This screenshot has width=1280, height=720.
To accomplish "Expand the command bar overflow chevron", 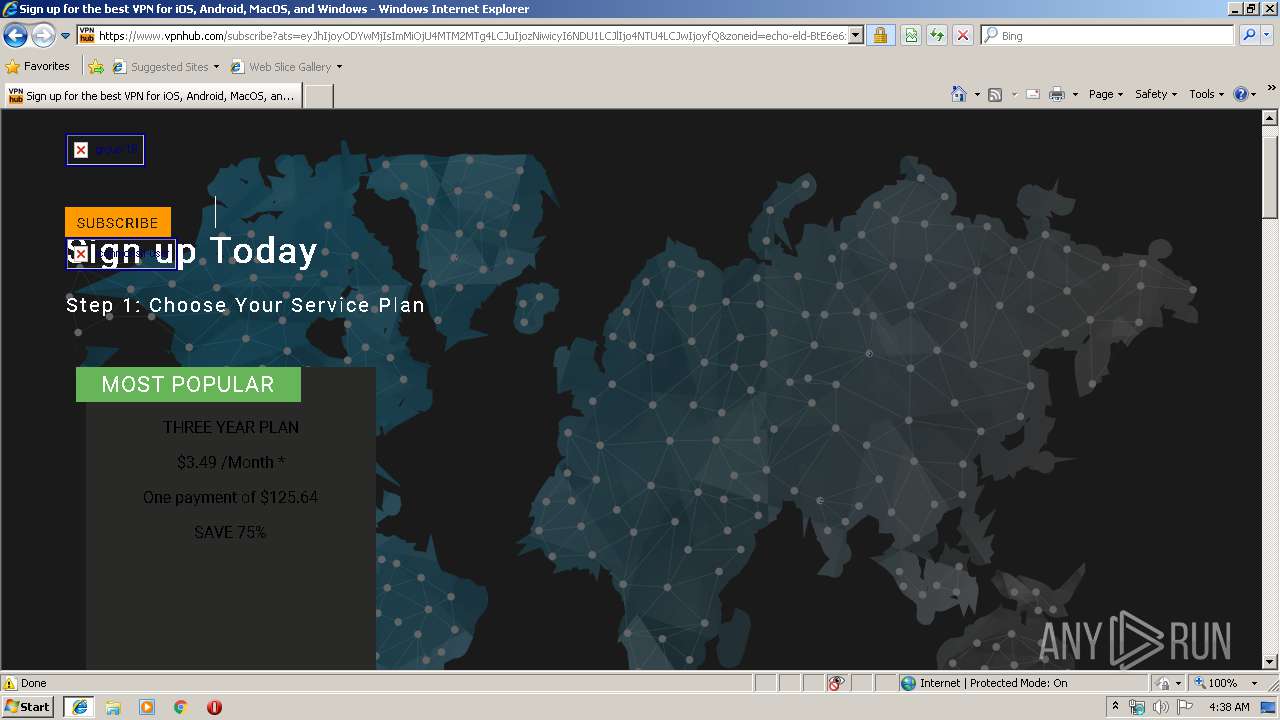I will point(1272,88).
